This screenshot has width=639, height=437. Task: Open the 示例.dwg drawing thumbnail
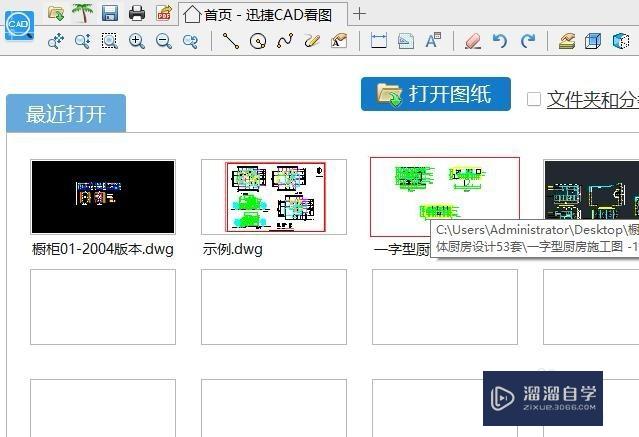click(x=274, y=197)
